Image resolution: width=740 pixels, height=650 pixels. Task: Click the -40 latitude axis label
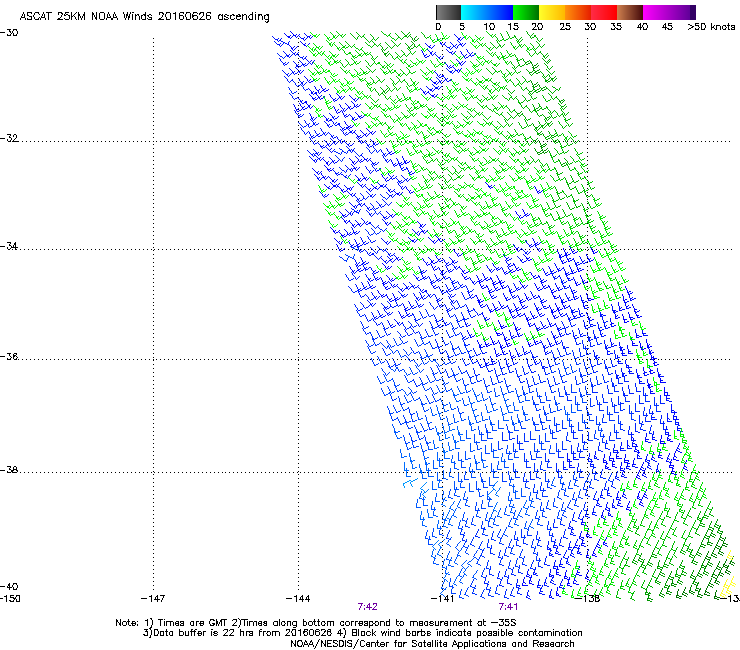[x=9, y=587]
